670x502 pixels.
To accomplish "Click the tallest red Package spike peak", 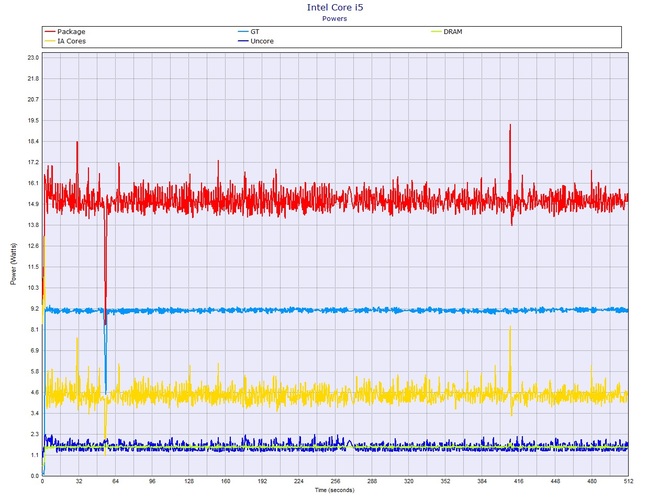I will click(510, 126).
